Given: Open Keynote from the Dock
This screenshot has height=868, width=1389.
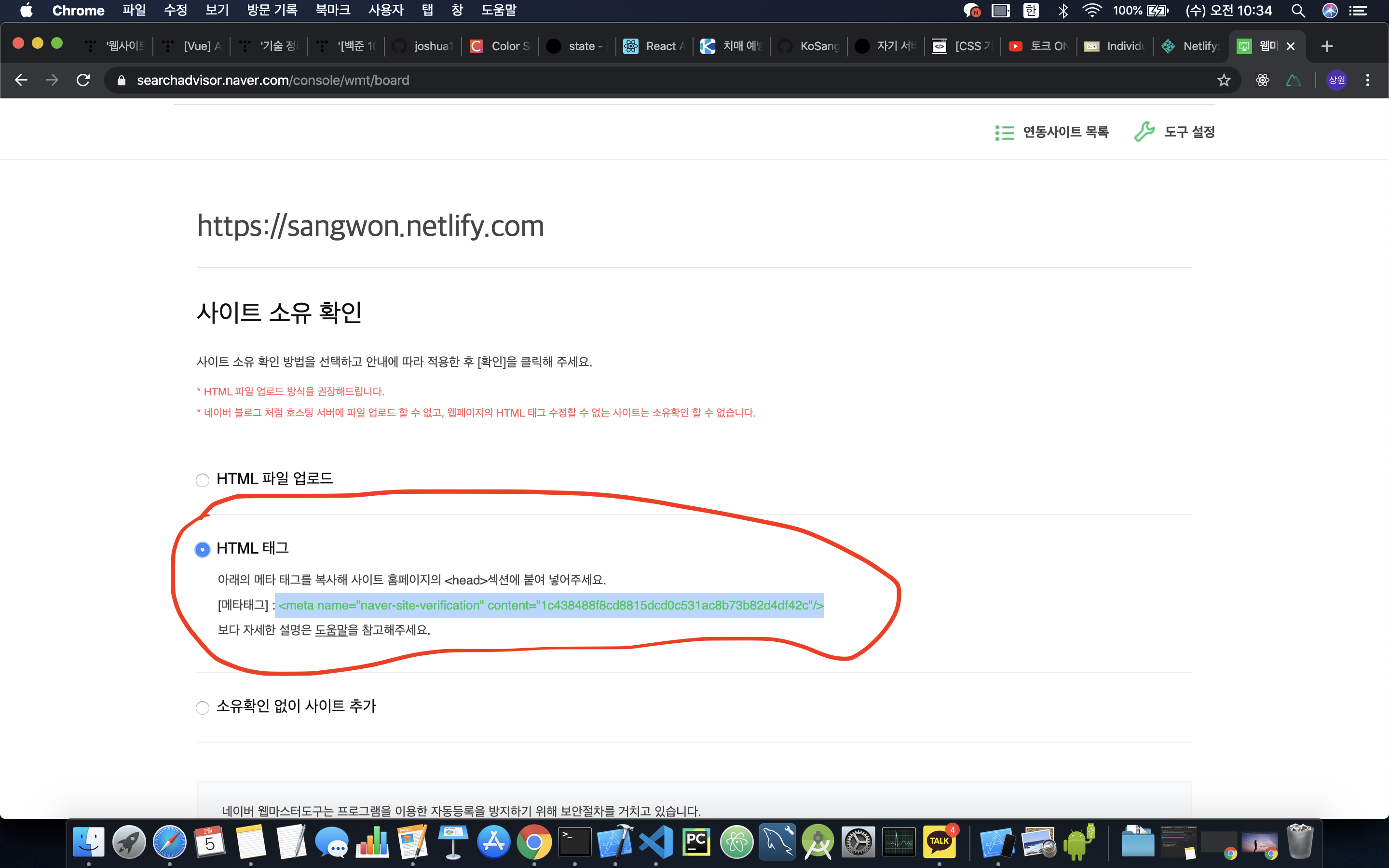Looking at the screenshot, I should (453, 842).
